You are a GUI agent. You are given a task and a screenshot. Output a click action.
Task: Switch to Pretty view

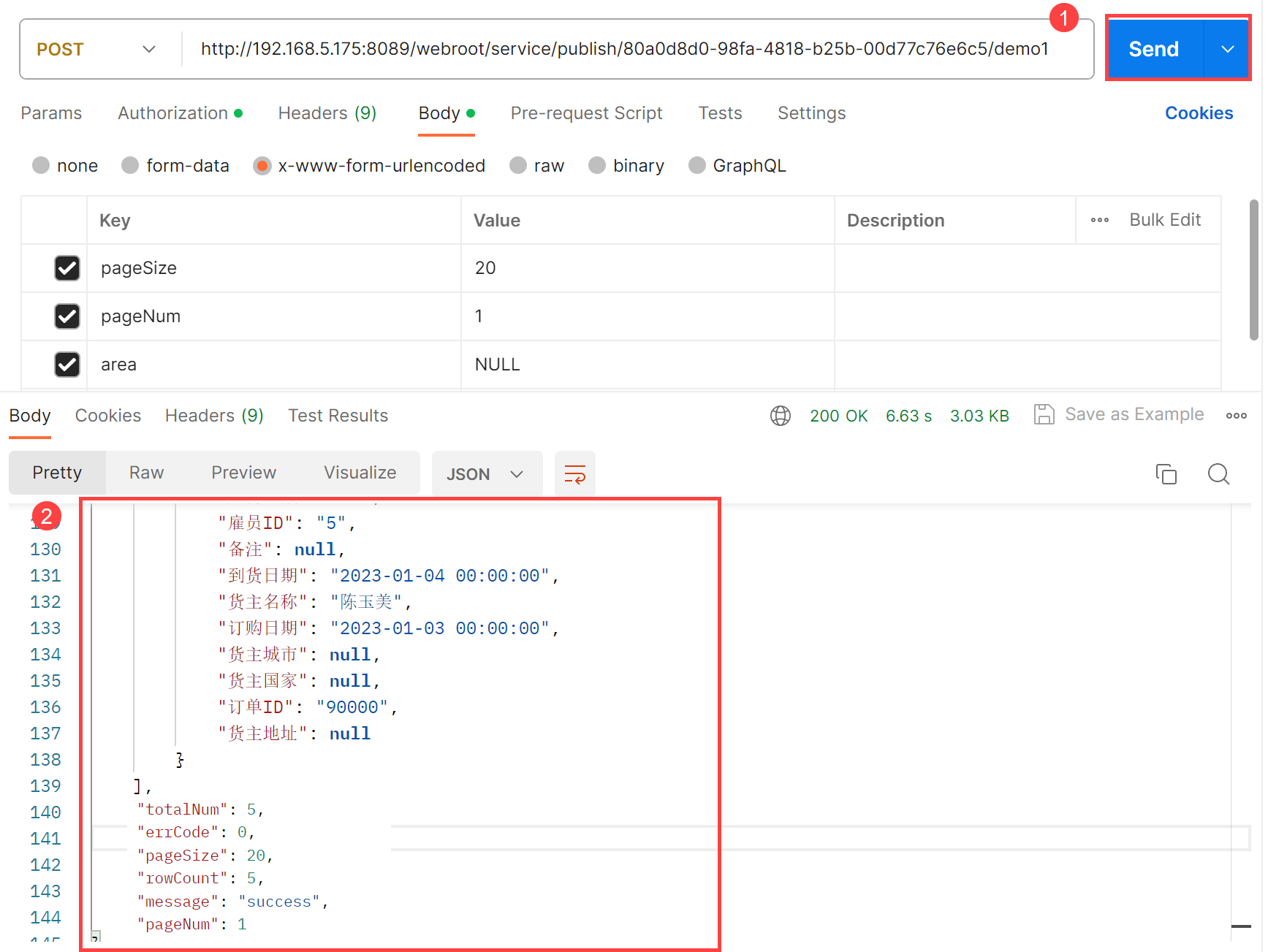[x=57, y=473]
